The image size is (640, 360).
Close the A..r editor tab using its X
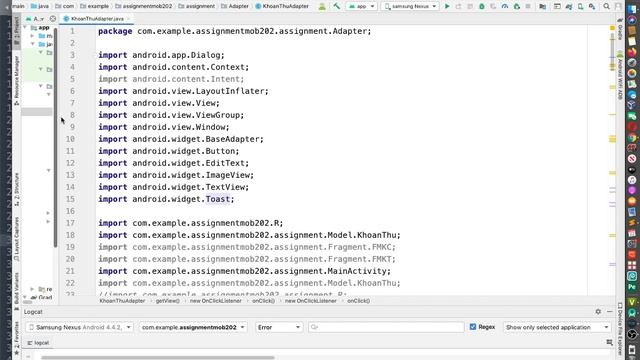[53, 19]
